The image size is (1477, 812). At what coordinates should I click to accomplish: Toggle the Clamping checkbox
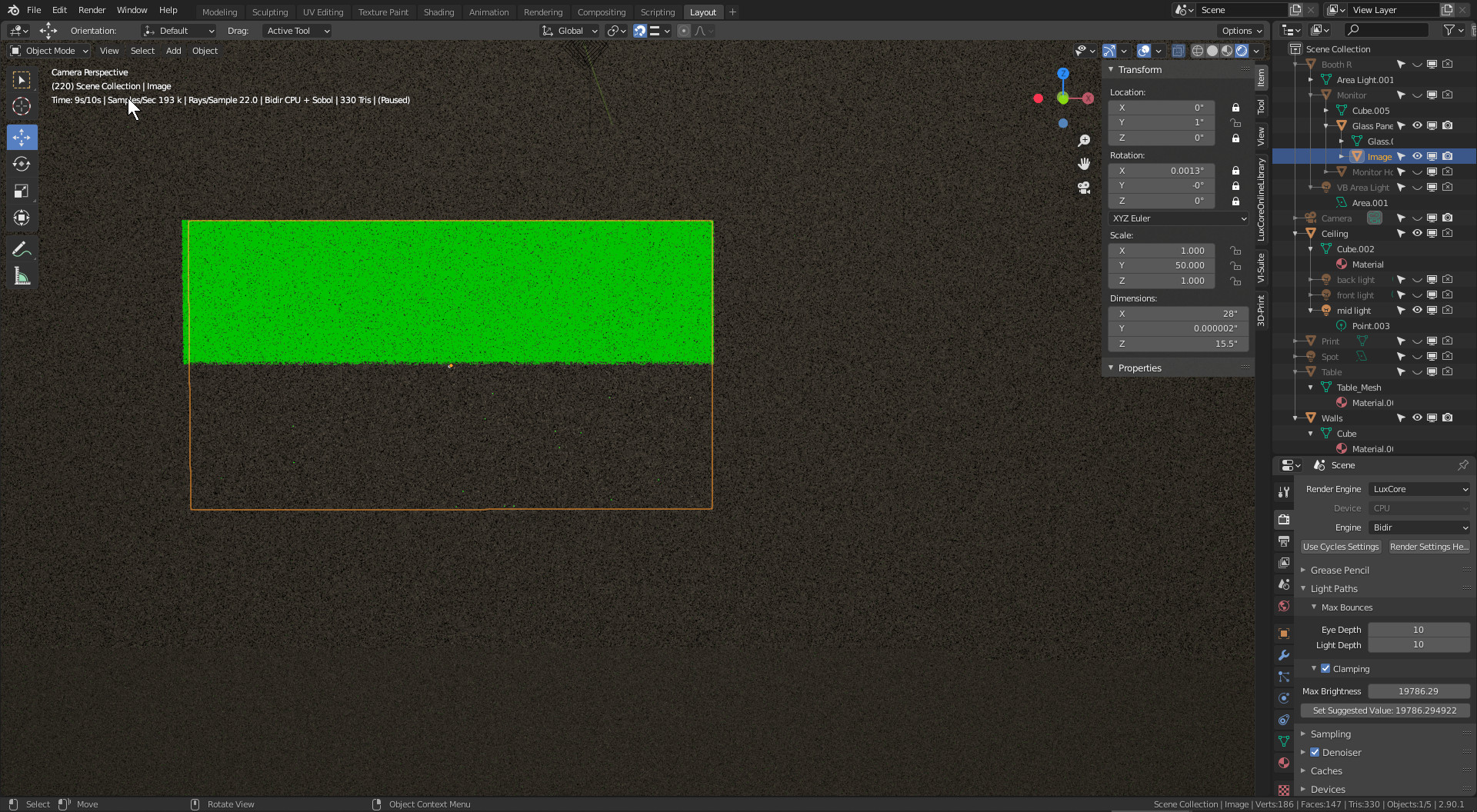pos(1325,669)
